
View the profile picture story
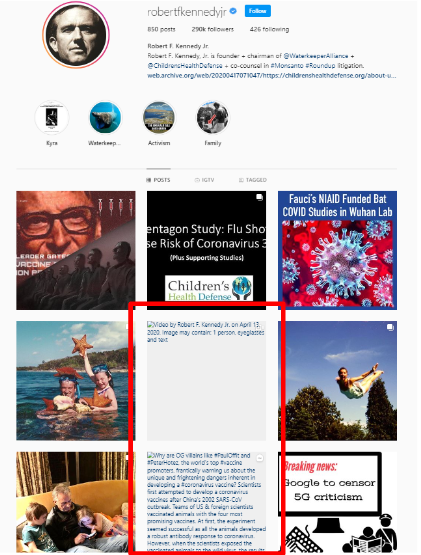pyautogui.click(x=76, y=35)
